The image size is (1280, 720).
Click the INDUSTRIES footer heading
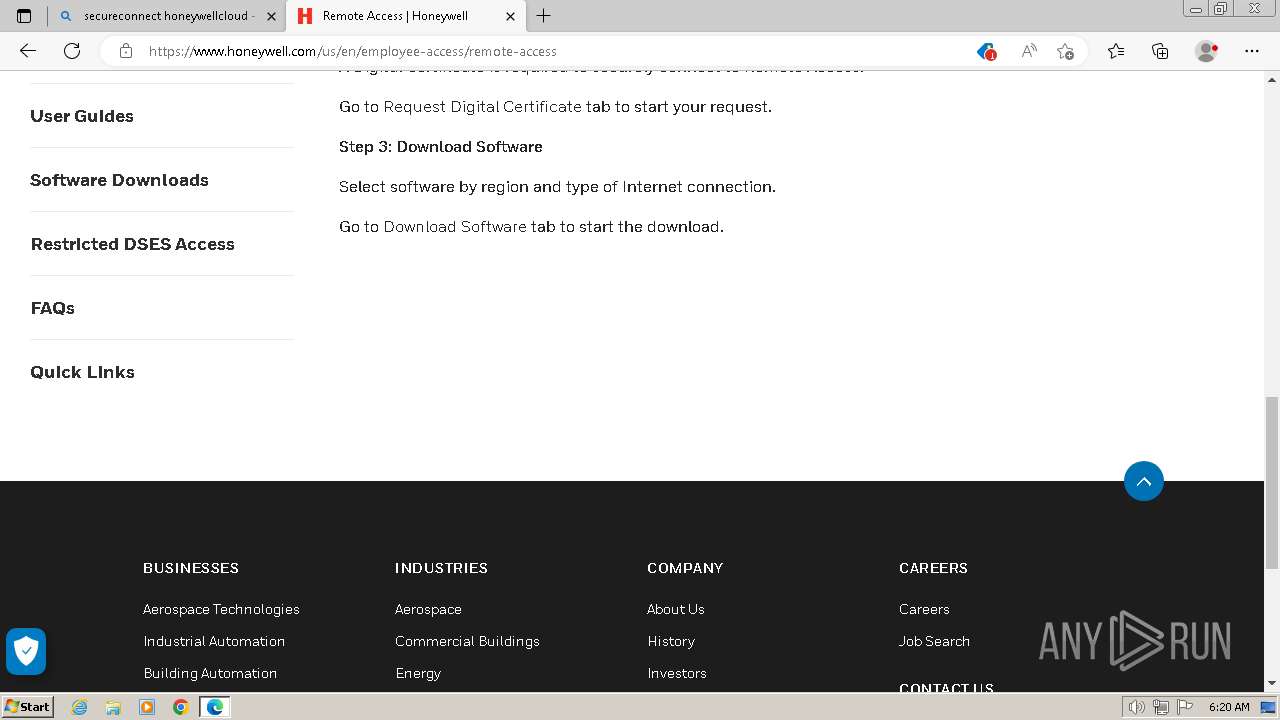(x=441, y=568)
